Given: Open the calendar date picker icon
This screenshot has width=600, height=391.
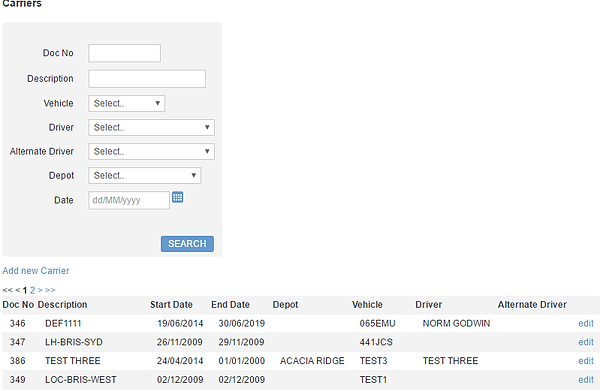Looking at the screenshot, I should (177, 197).
